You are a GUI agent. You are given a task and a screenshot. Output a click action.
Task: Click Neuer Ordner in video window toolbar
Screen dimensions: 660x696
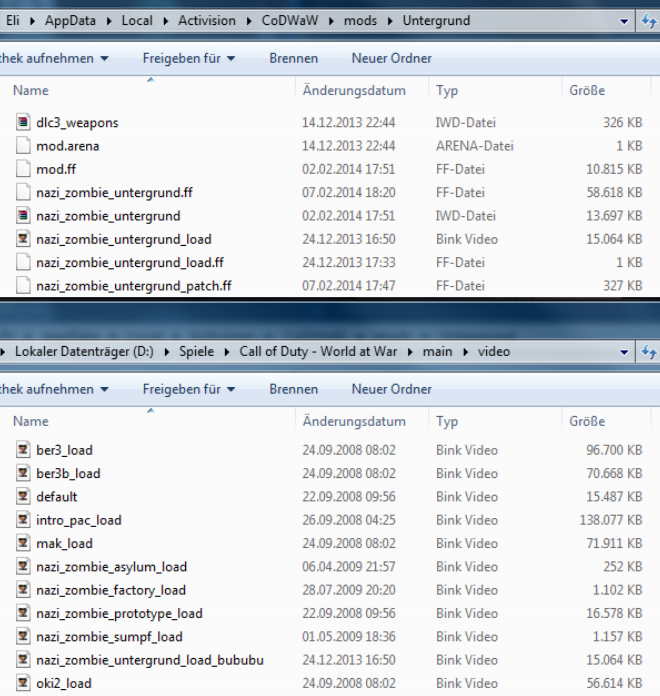point(391,389)
